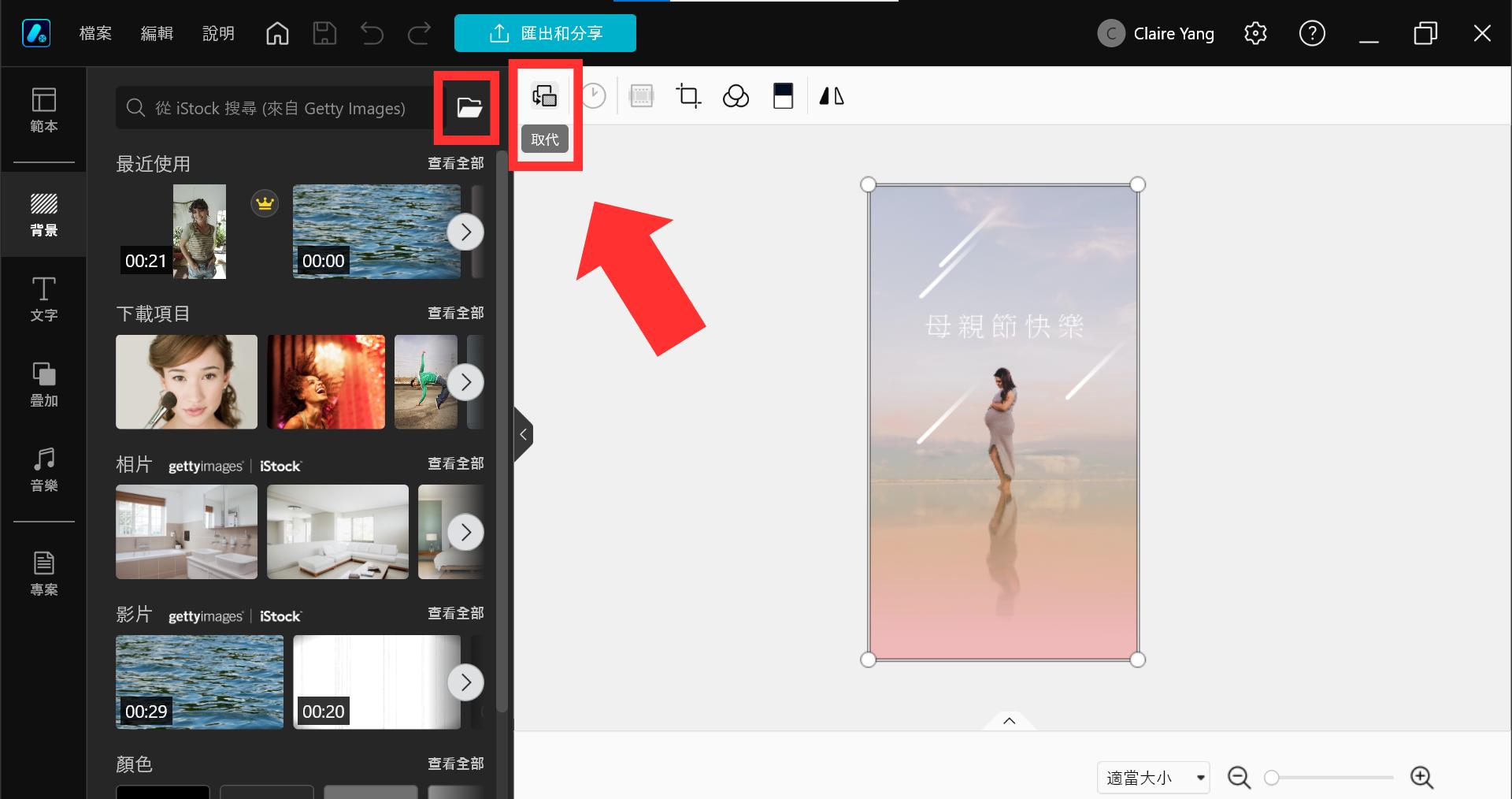Open the 音樂 music tab
The width and height of the screenshot is (1512, 799).
point(44,470)
